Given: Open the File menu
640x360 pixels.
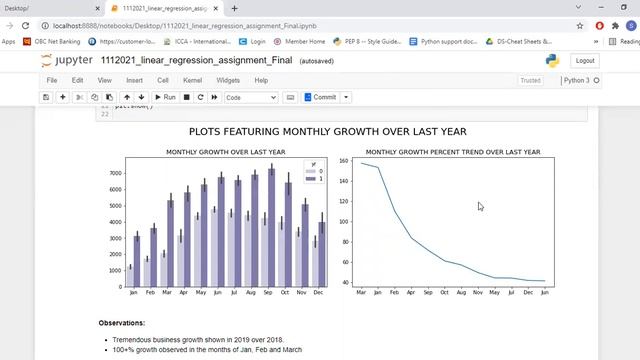Looking at the screenshot, I should [52, 80].
